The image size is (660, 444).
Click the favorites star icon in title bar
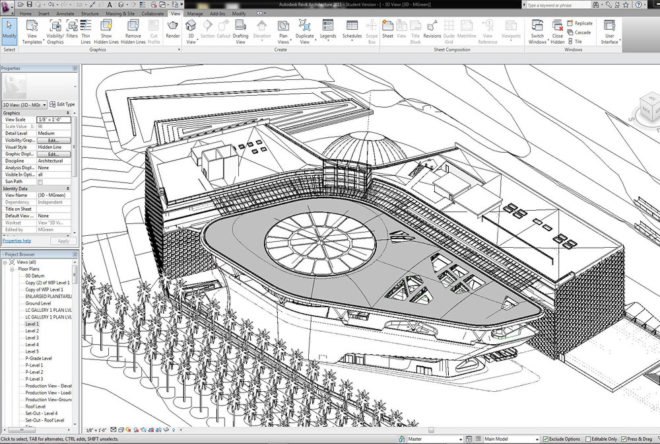click(x=626, y=5)
